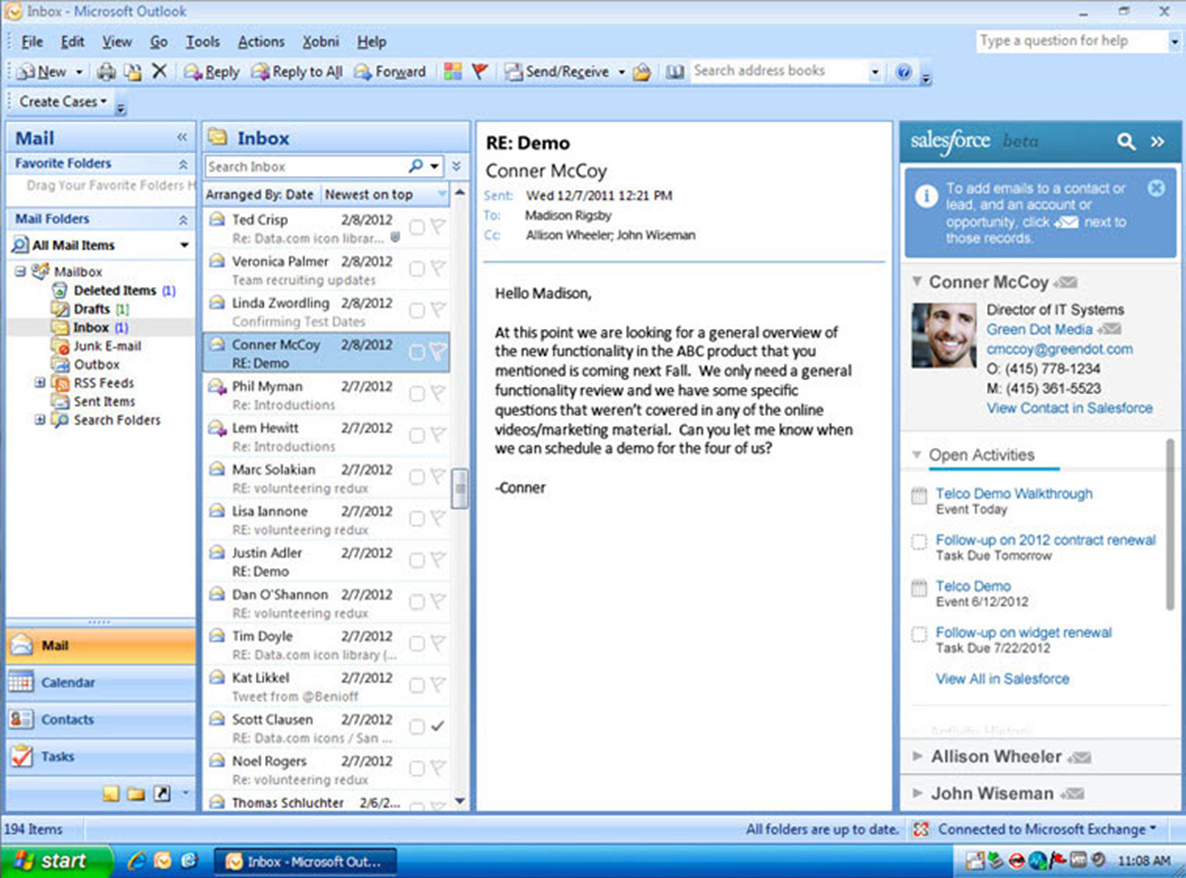1186x878 pixels.
Task: Click the Salesforce search magnifier icon
Action: pos(1126,141)
